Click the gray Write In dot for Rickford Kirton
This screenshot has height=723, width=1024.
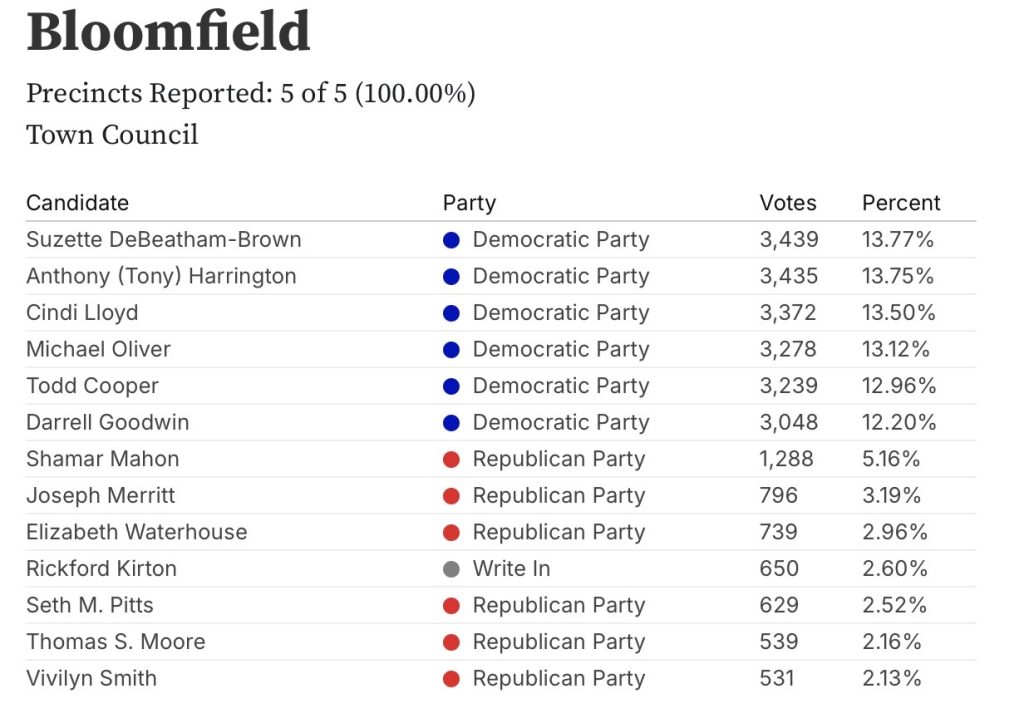click(x=451, y=569)
